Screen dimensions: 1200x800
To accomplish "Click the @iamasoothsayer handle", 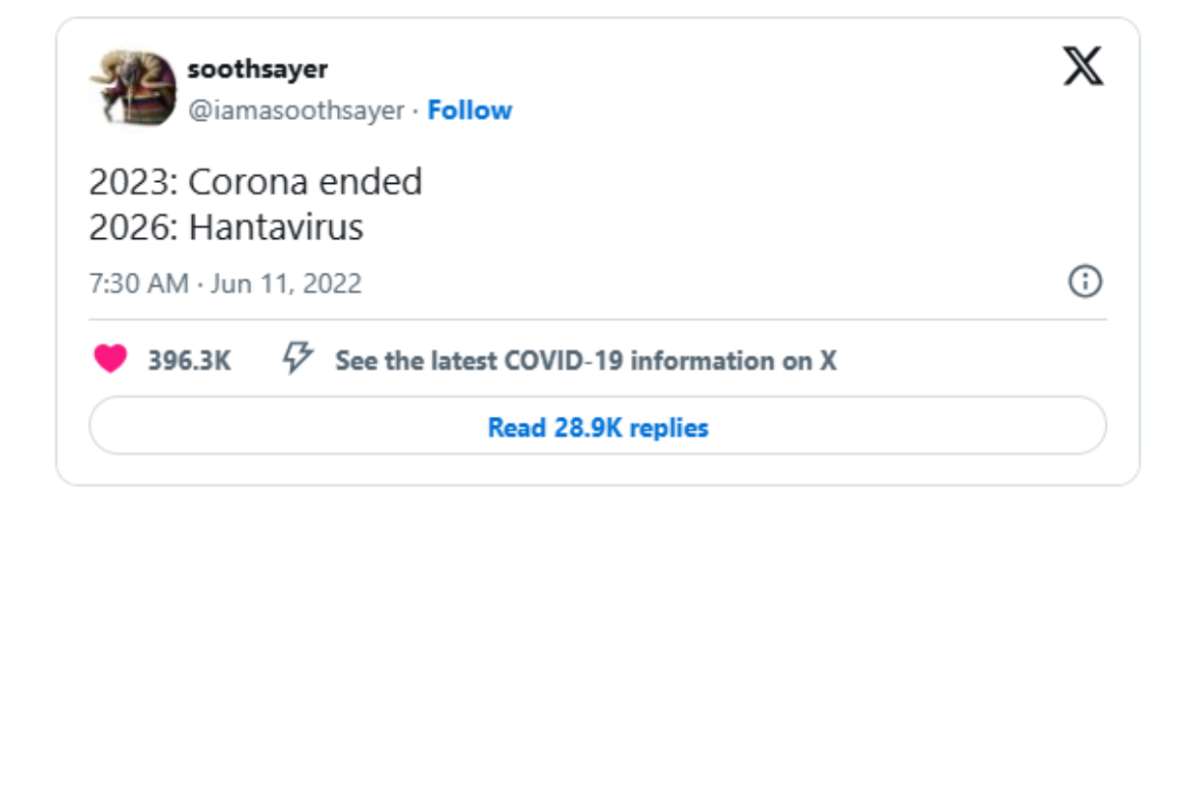I will tap(296, 110).
